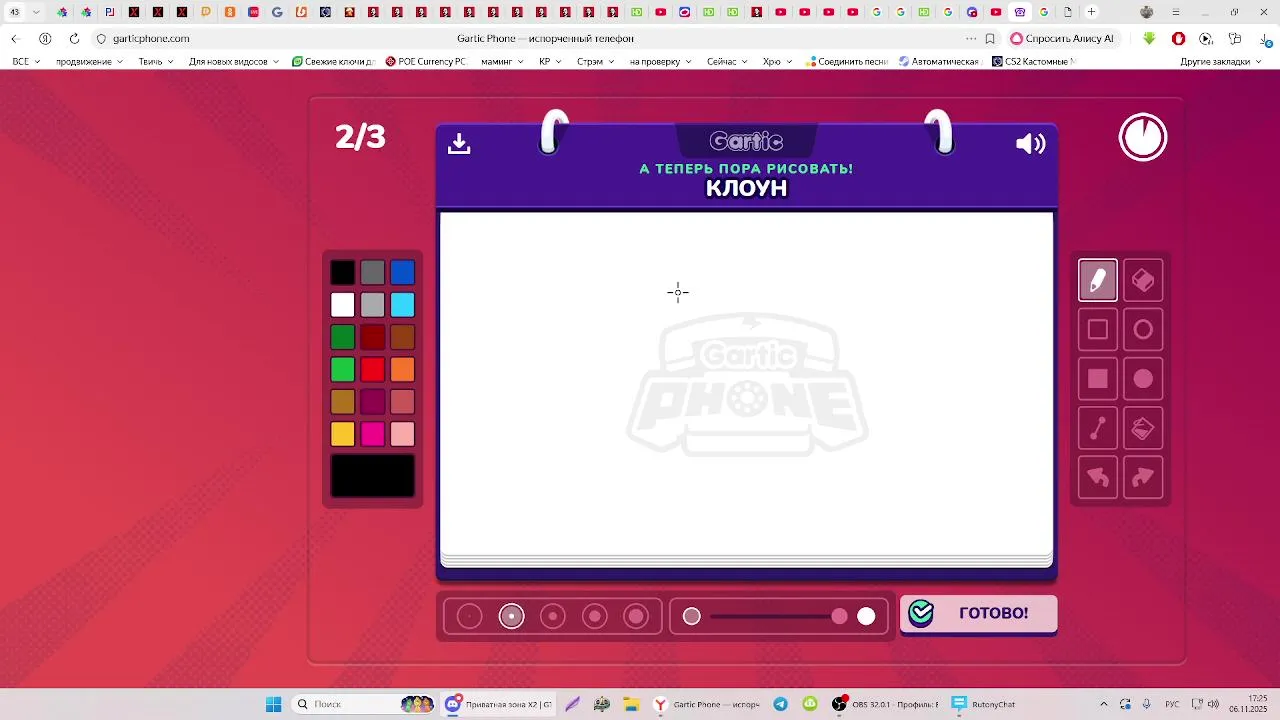
Task: Expand the на проверку bookmarks folder
Action: click(x=661, y=61)
